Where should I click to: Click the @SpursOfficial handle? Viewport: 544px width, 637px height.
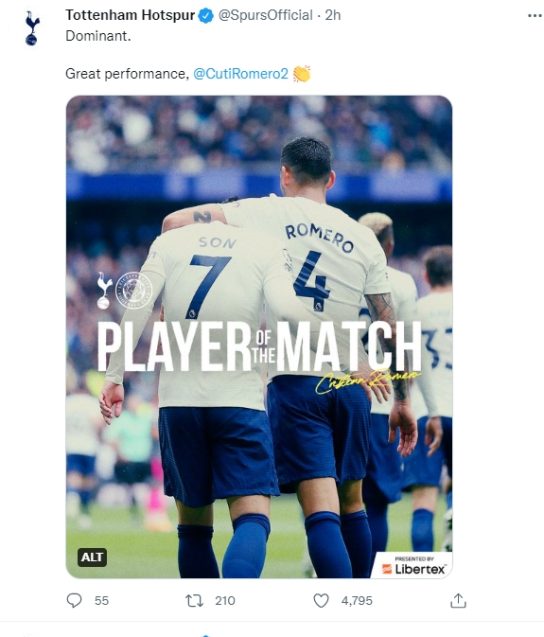(x=265, y=15)
